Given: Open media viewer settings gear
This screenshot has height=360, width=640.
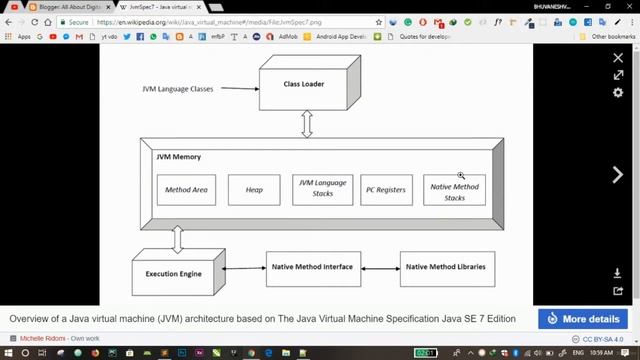Looking at the screenshot, I should point(618,93).
